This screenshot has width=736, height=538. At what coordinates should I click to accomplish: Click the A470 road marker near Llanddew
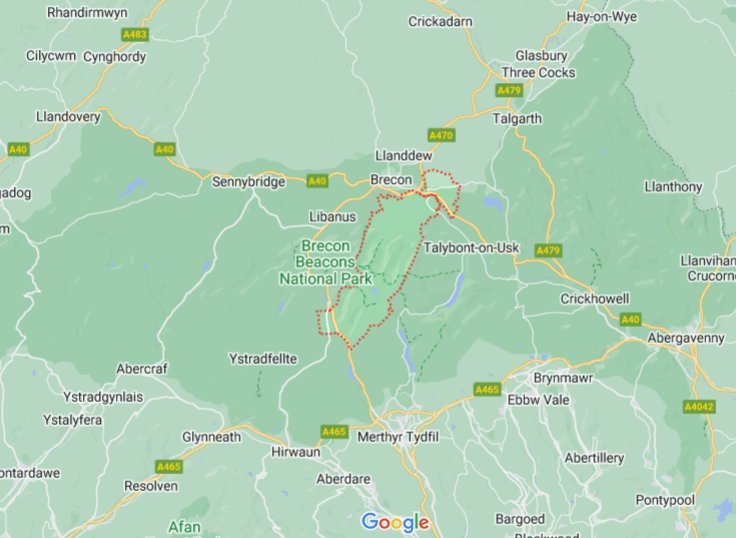point(441,136)
